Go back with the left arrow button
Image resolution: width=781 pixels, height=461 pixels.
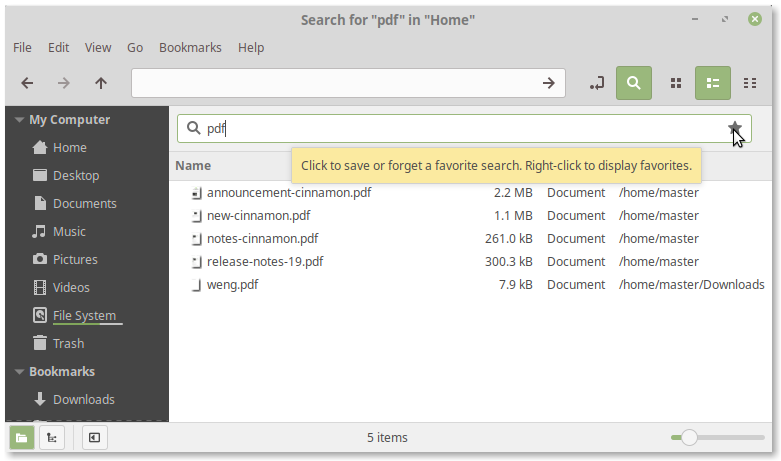point(27,83)
